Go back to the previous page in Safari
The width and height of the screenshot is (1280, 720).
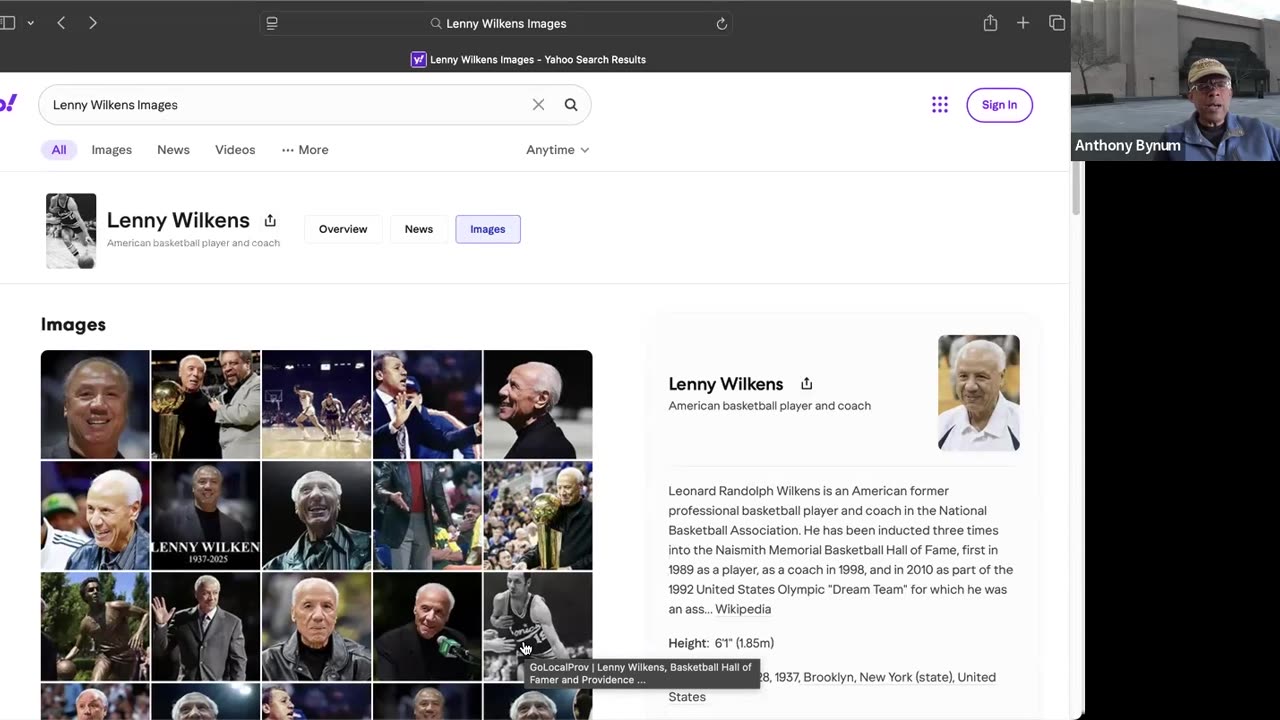(61, 23)
